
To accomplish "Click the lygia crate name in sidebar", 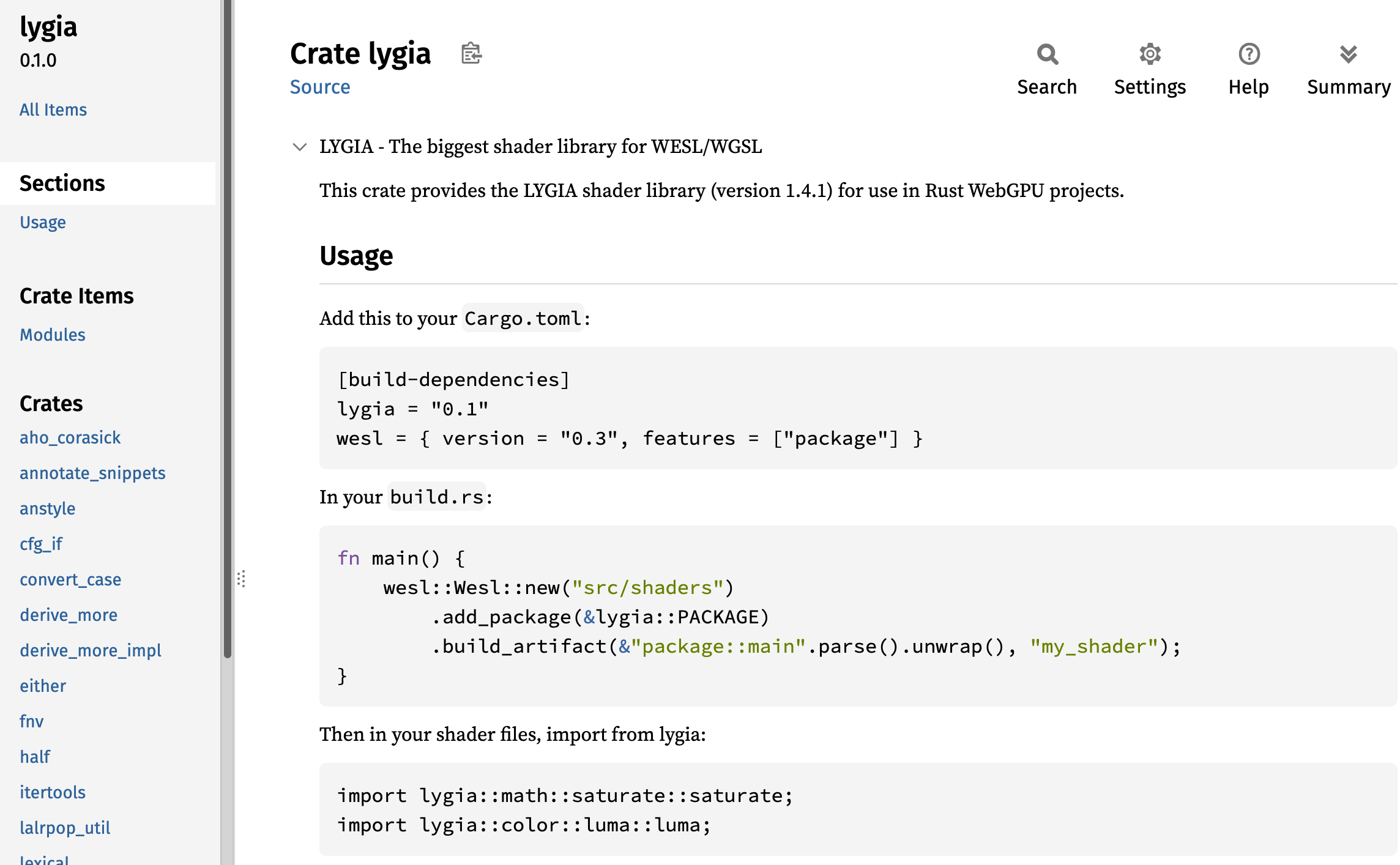I will click(x=48, y=28).
